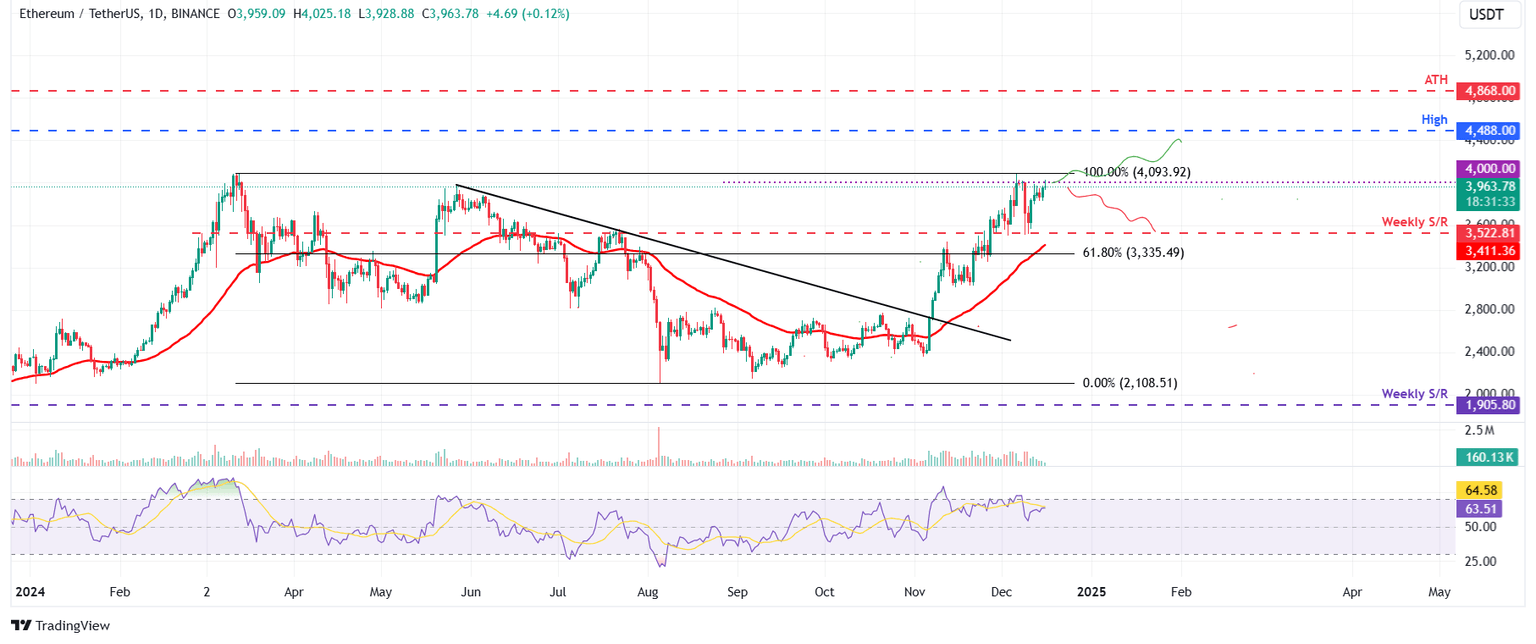The image size is (1536, 644).
Task: Click the purple 4,000.00 price label
Action: 1488,168
